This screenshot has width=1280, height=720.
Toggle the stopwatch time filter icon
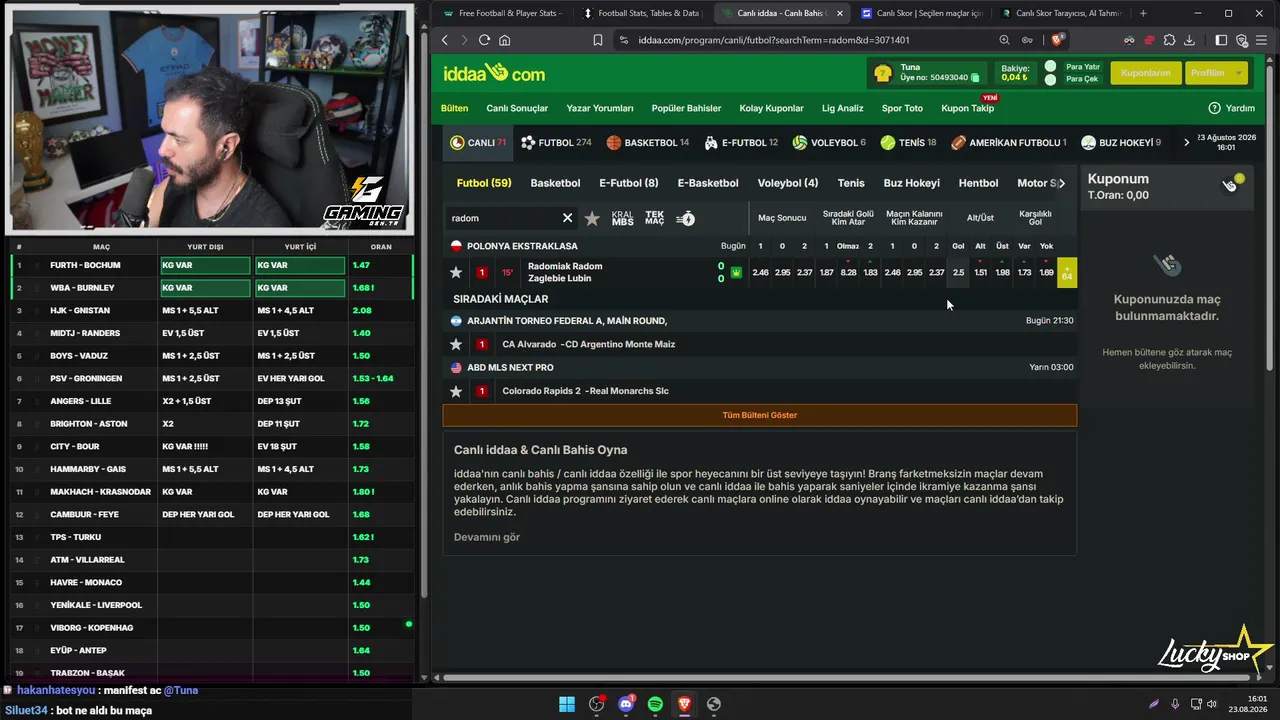[x=685, y=218]
